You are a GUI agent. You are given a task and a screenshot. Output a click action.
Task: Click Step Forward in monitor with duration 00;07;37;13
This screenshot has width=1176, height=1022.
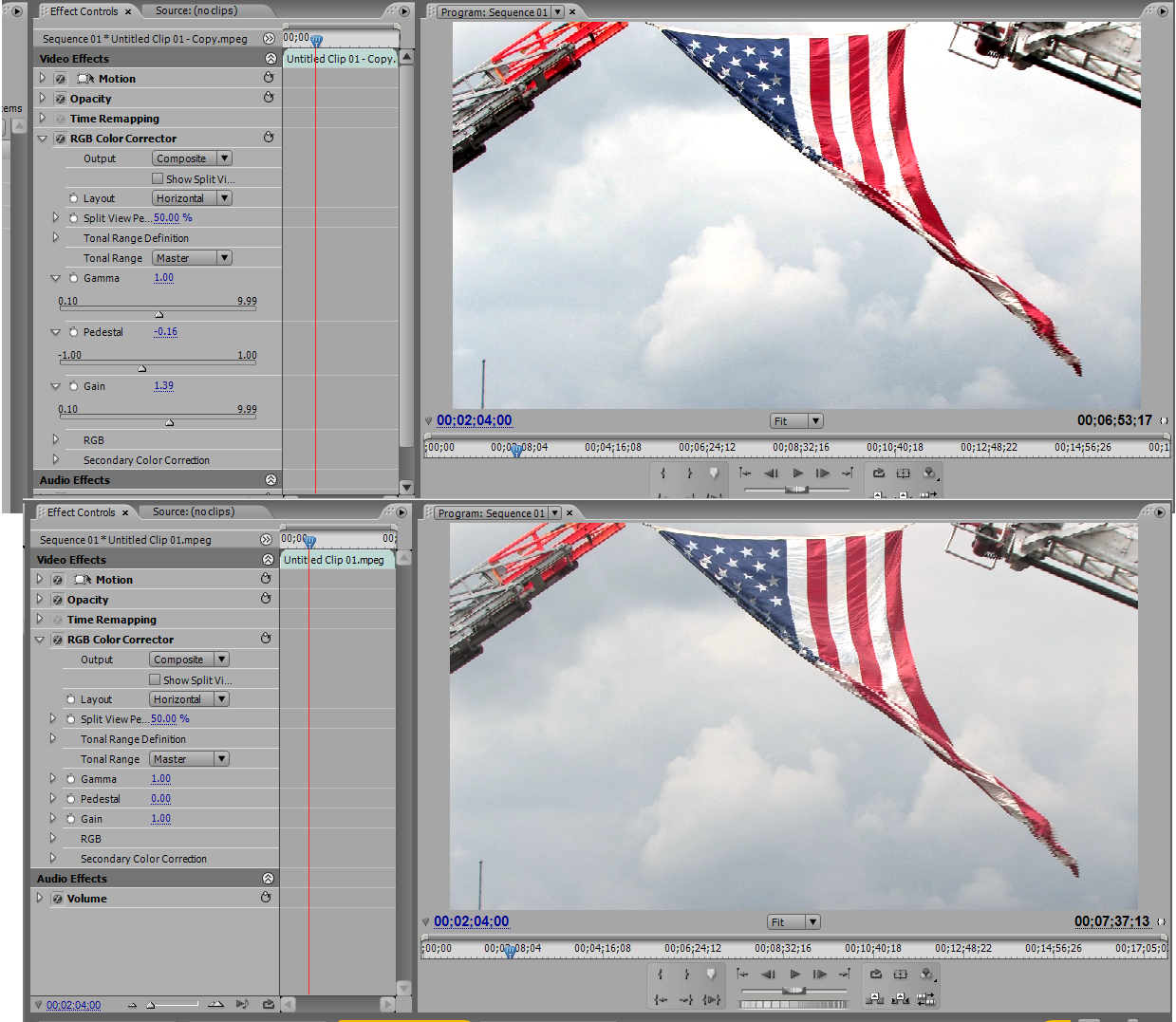click(x=820, y=974)
